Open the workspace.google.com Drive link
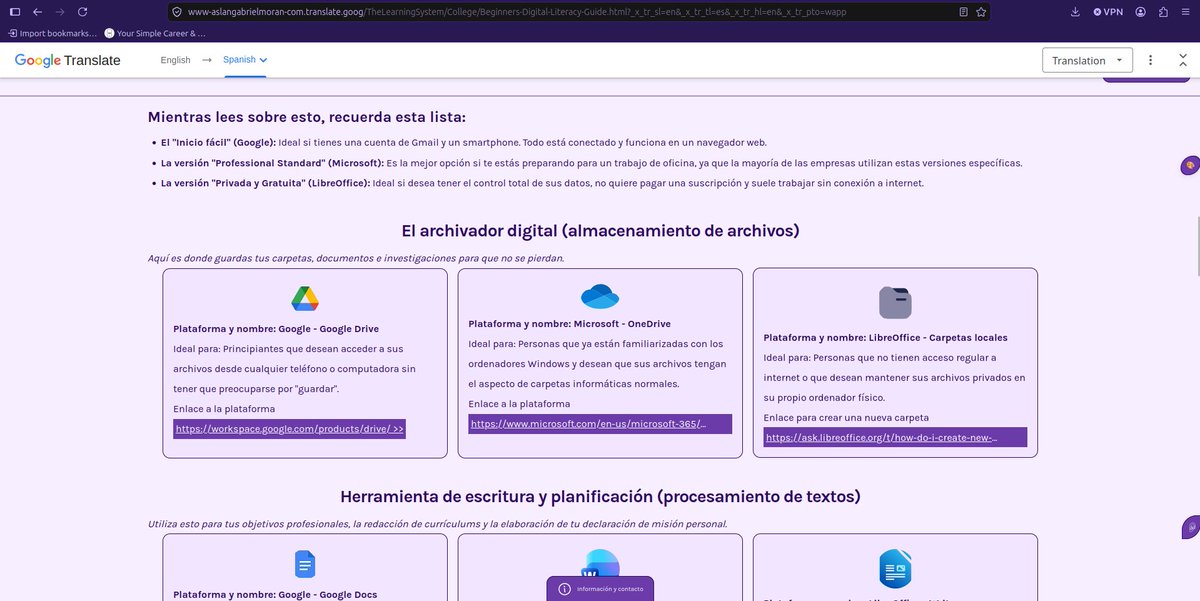 click(290, 429)
